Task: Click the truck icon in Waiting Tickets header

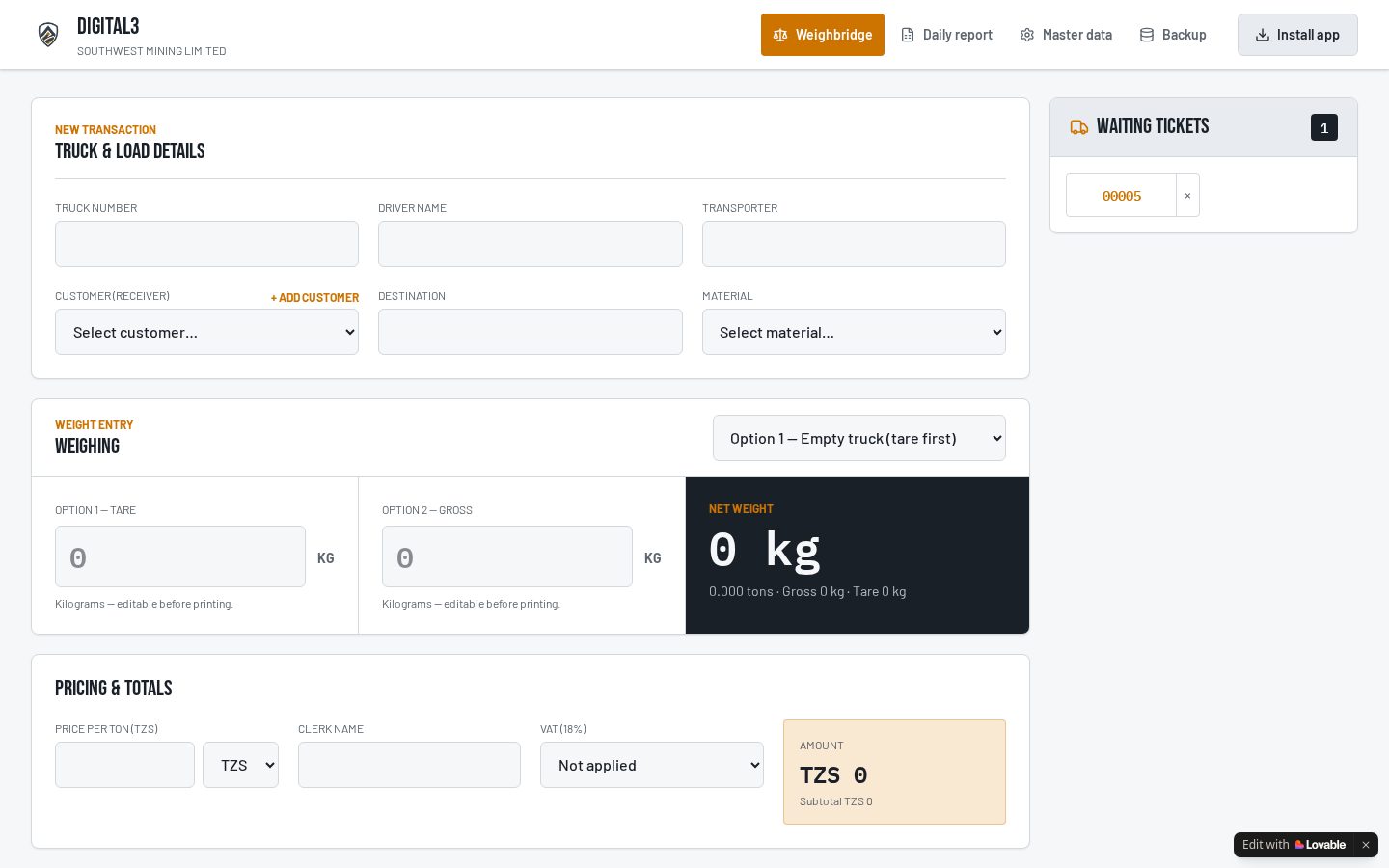Action: click(x=1079, y=127)
